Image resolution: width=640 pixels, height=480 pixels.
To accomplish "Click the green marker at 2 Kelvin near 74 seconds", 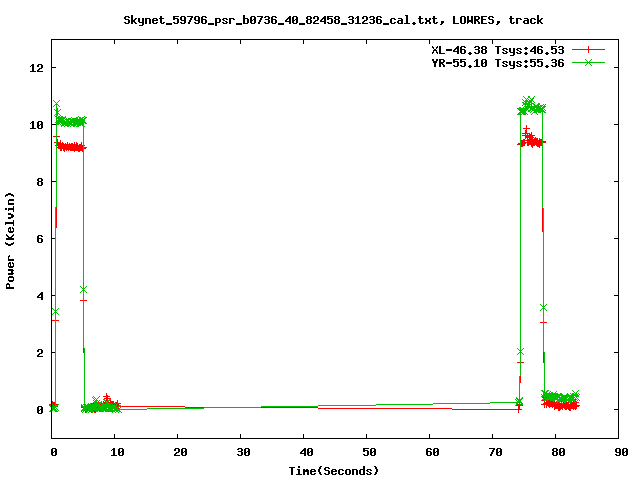I will pos(520,351).
